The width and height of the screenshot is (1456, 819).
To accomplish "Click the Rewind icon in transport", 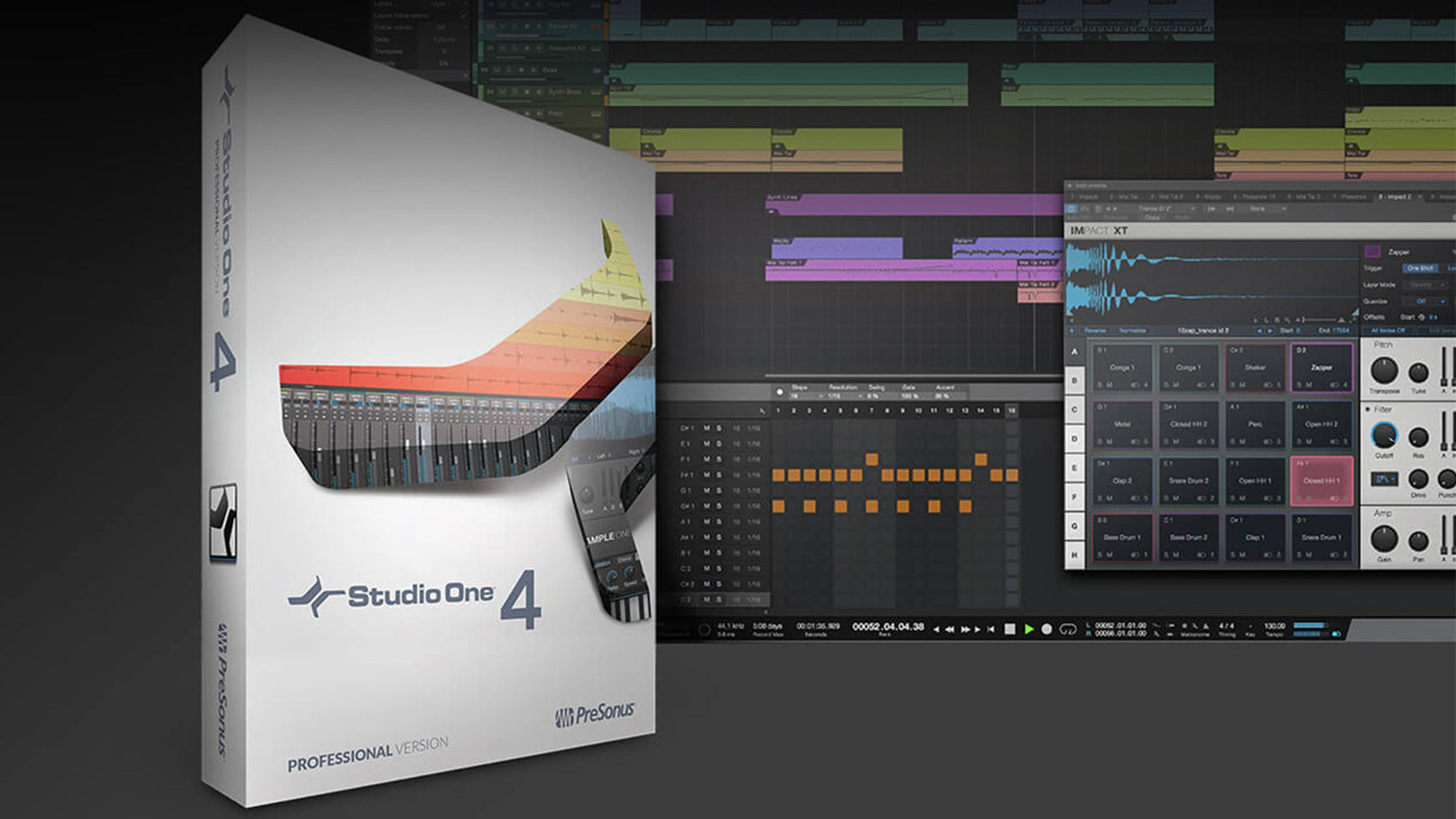I will coord(949,629).
